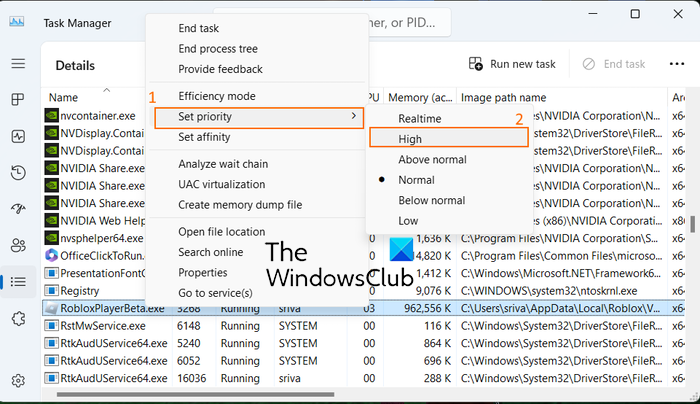Open the Performance page icon in sidebar
Screen dimensions: 700x404
(x=18, y=136)
